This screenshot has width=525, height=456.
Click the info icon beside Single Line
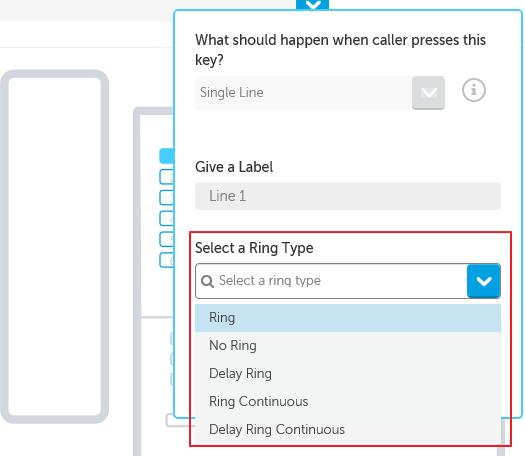pos(473,90)
